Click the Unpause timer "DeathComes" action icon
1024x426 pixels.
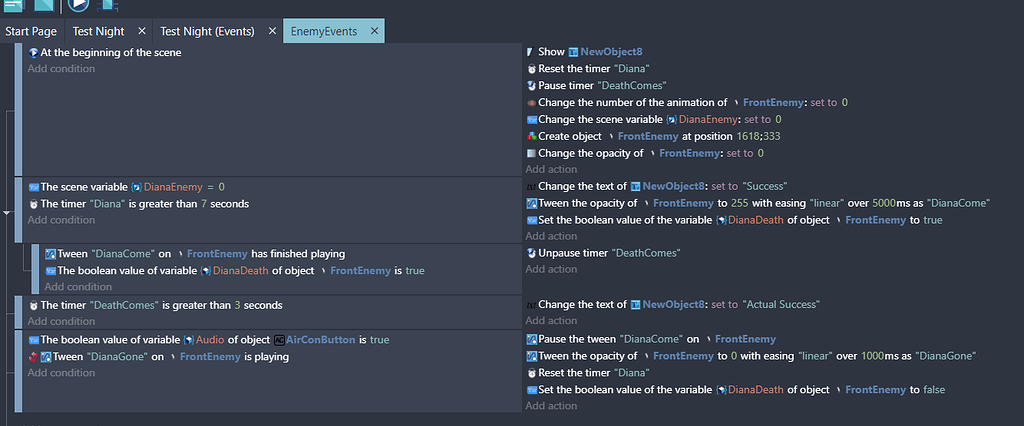531,254
